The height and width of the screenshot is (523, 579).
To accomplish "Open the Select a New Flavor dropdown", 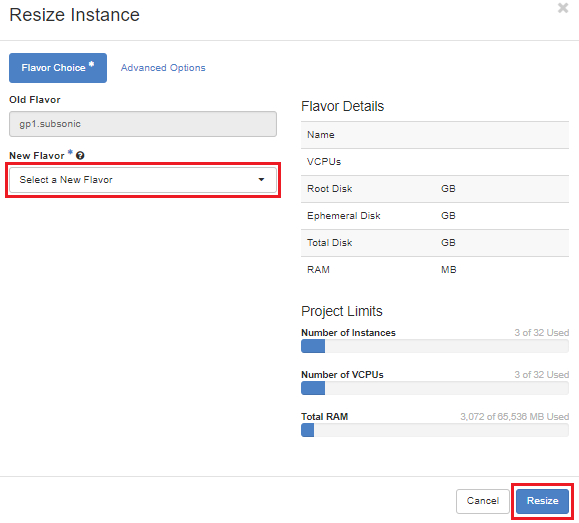I will click(x=143, y=180).
